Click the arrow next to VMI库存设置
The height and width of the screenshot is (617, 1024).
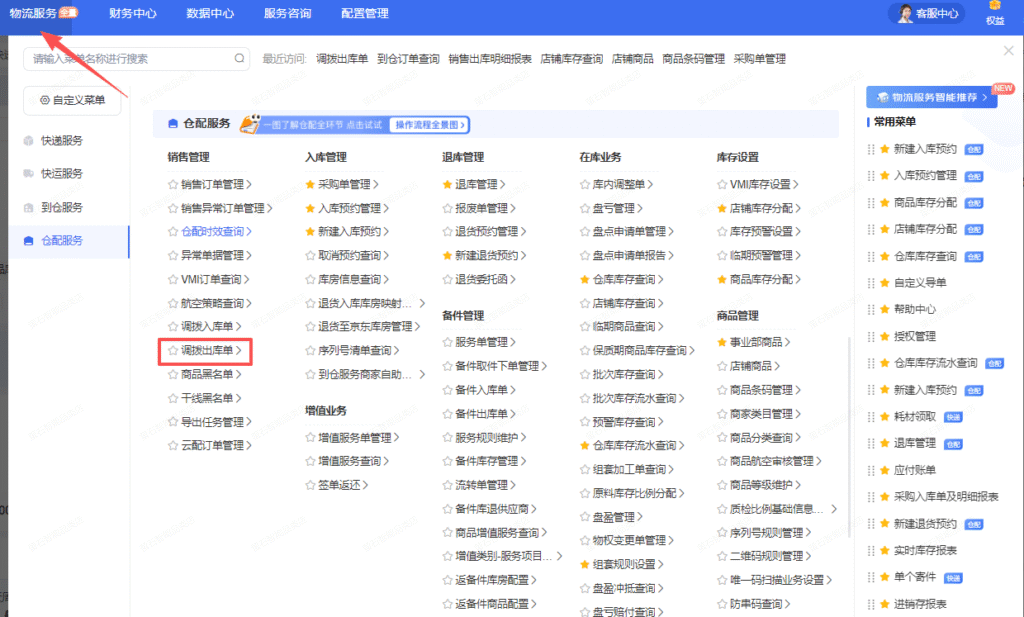(x=796, y=184)
